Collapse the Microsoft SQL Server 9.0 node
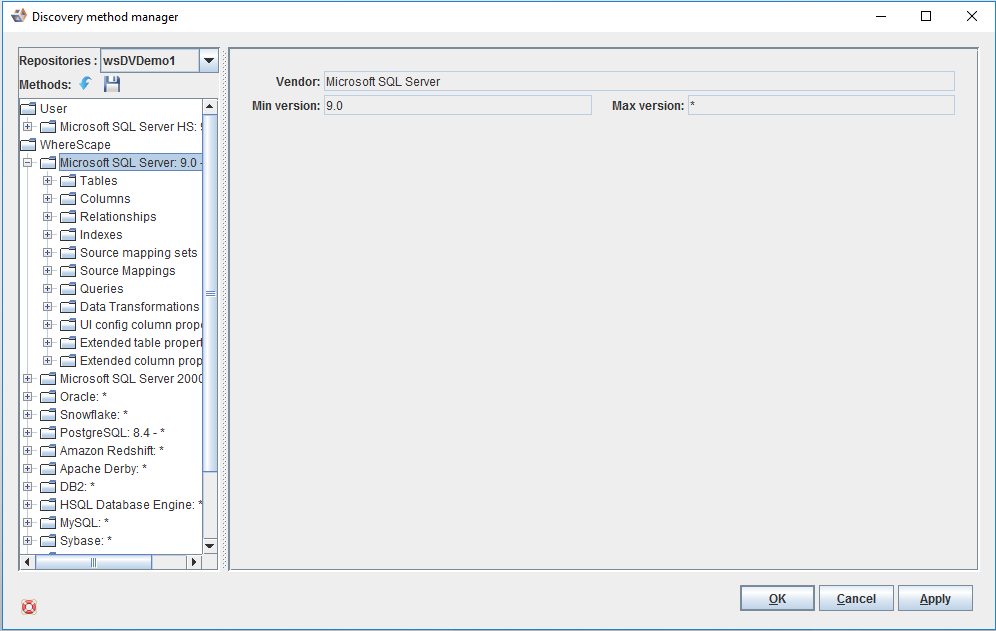996x631 pixels. coord(27,163)
